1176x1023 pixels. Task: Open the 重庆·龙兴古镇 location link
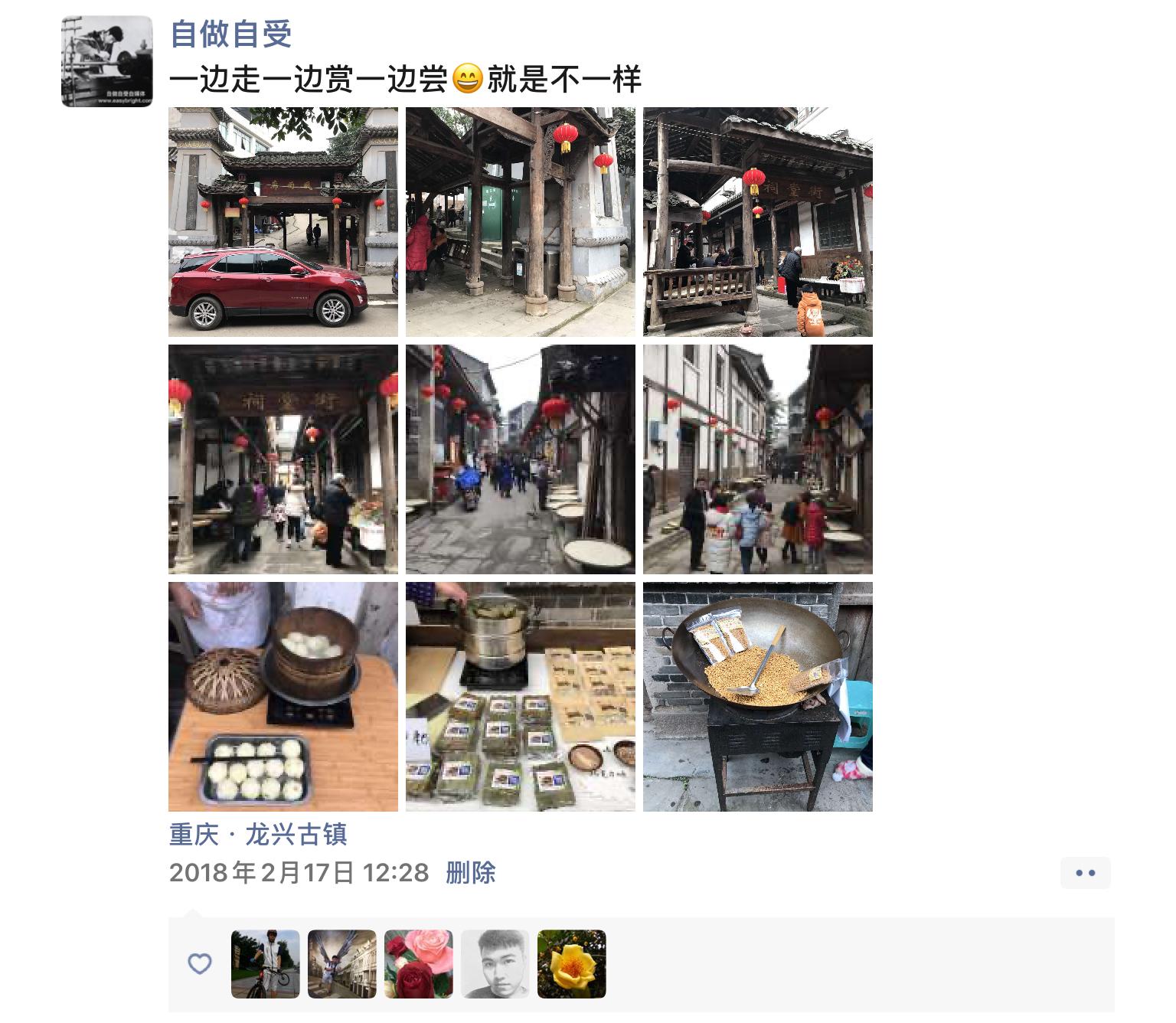[258, 834]
